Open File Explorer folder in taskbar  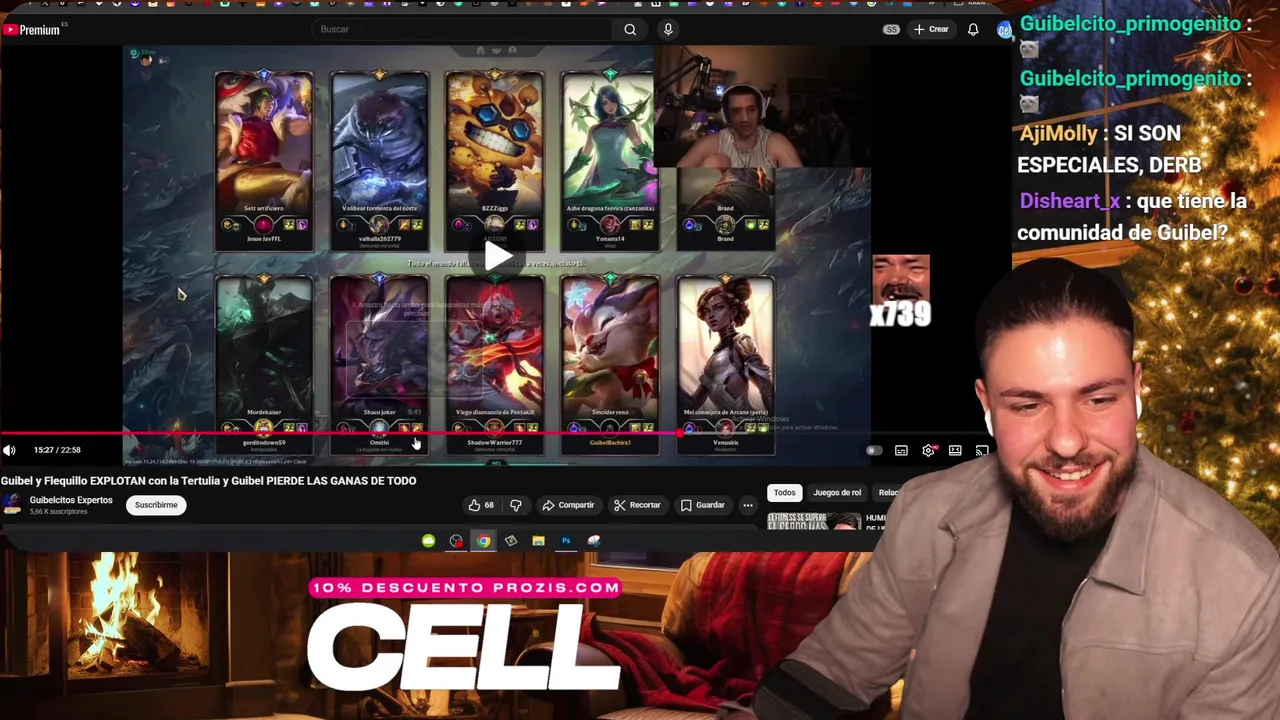[538, 541]
